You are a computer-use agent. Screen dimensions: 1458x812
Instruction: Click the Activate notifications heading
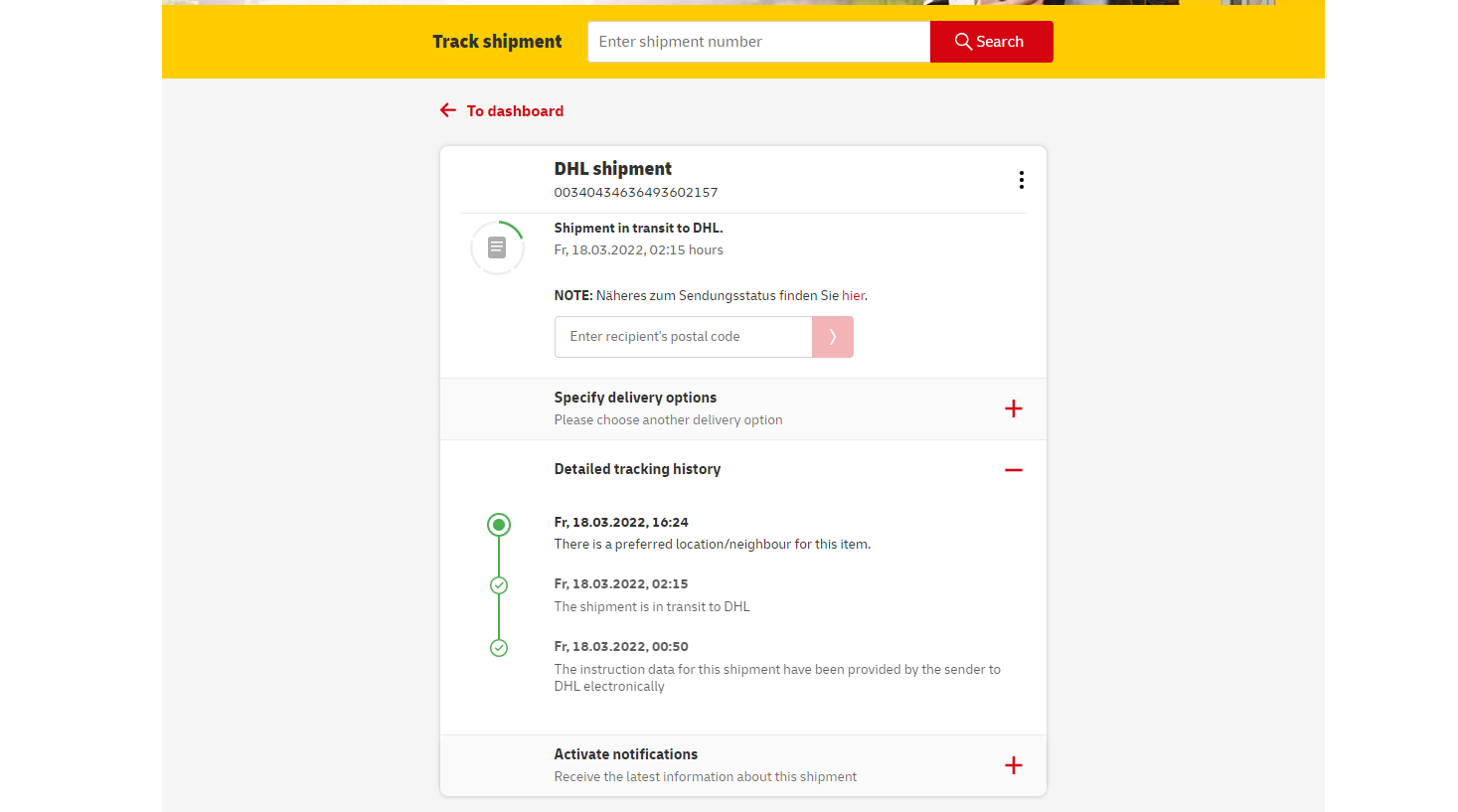(625, 754)
